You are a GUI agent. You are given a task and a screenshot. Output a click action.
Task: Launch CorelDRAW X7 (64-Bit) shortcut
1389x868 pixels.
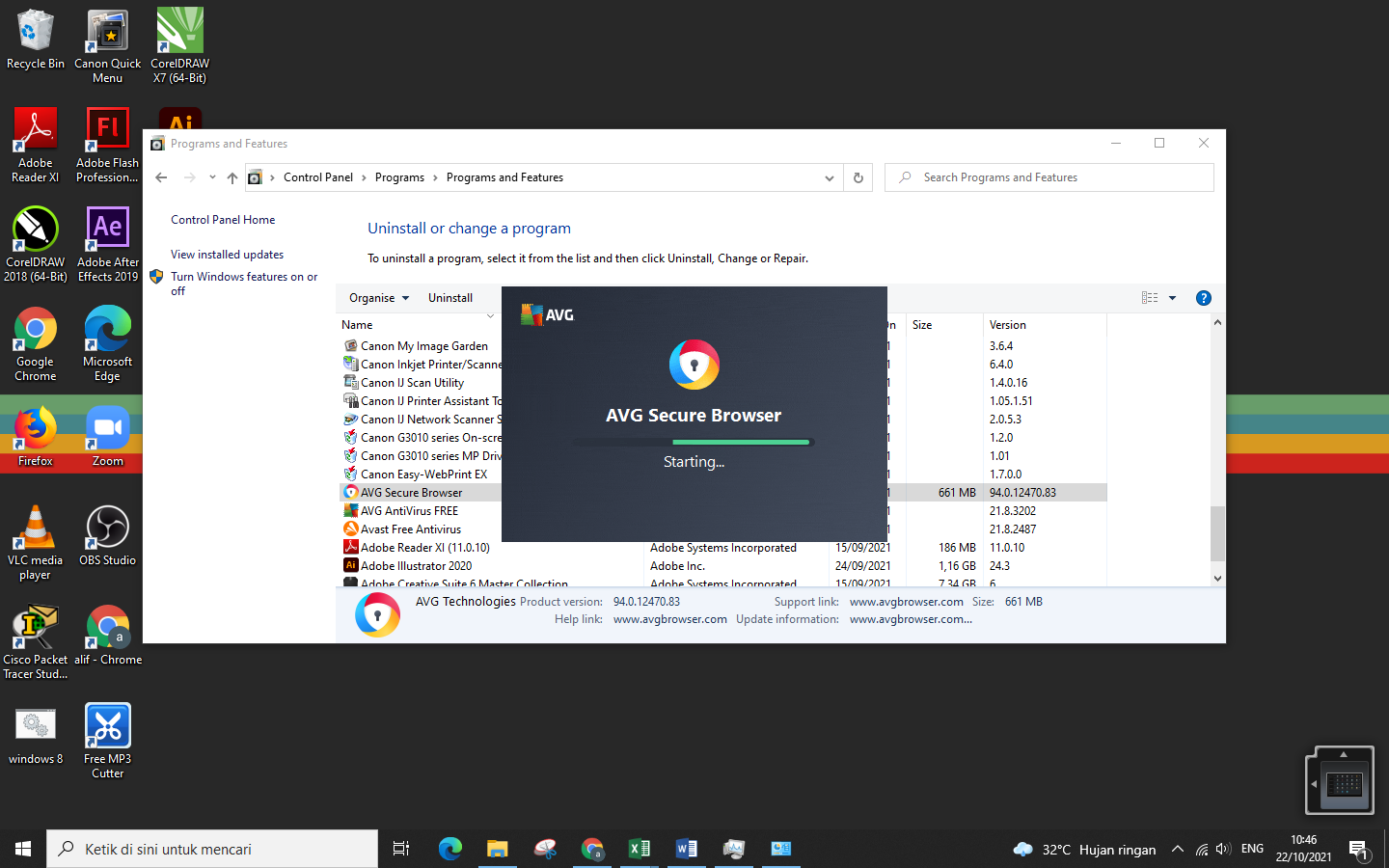click(x=179, y=46)
